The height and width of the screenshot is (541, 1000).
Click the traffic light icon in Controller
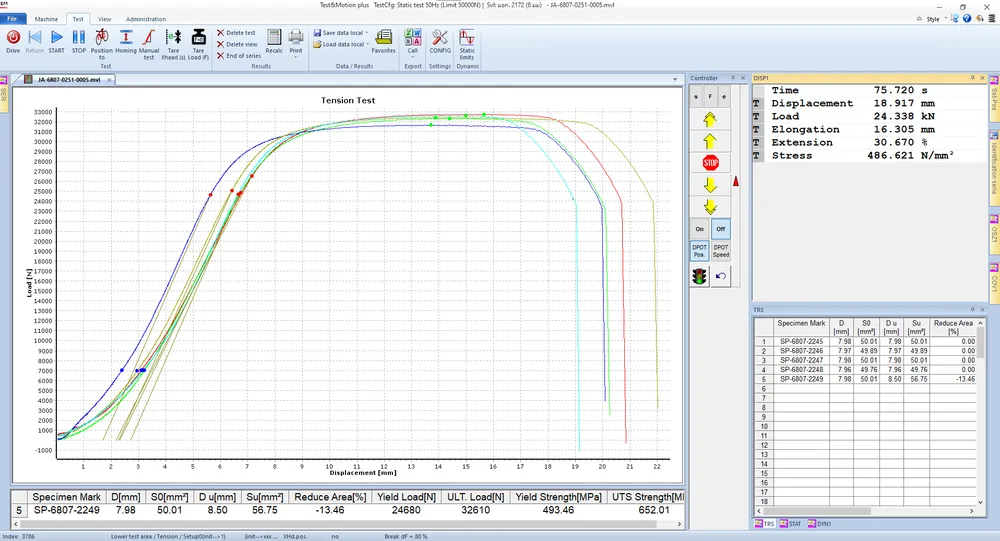pyautogui.click(x=700, y=276)
